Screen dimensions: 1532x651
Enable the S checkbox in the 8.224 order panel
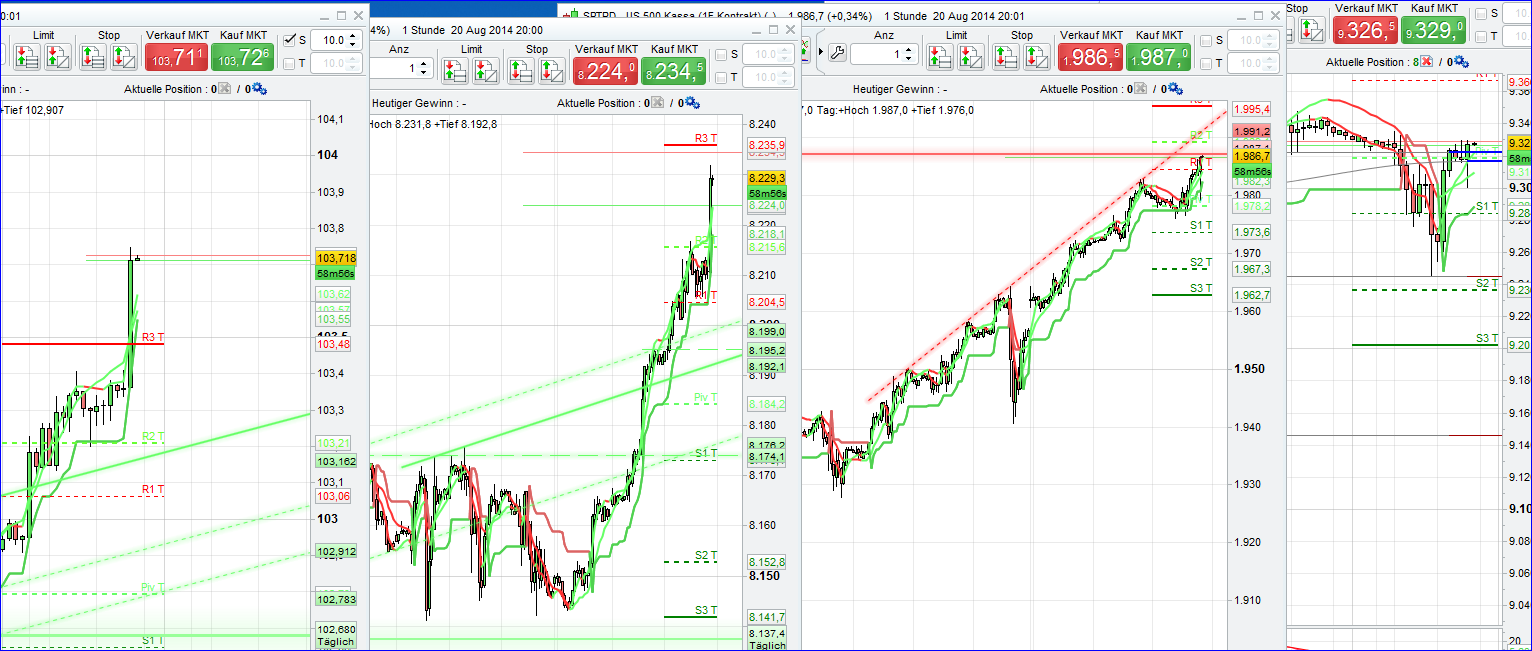click(x=720, y=54)
